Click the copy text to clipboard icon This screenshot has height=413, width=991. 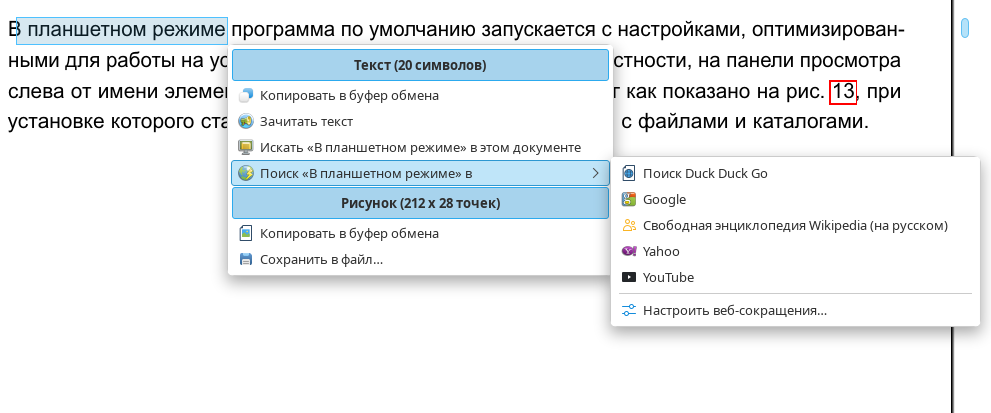(x=245, y=96)
